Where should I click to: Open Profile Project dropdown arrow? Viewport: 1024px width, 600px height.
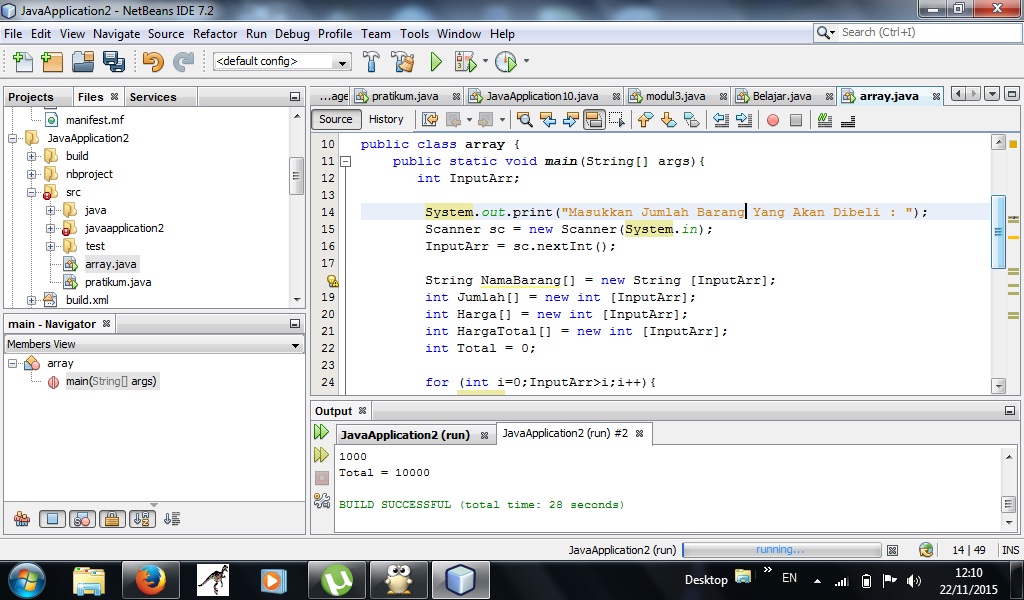[x=526, y=61]
